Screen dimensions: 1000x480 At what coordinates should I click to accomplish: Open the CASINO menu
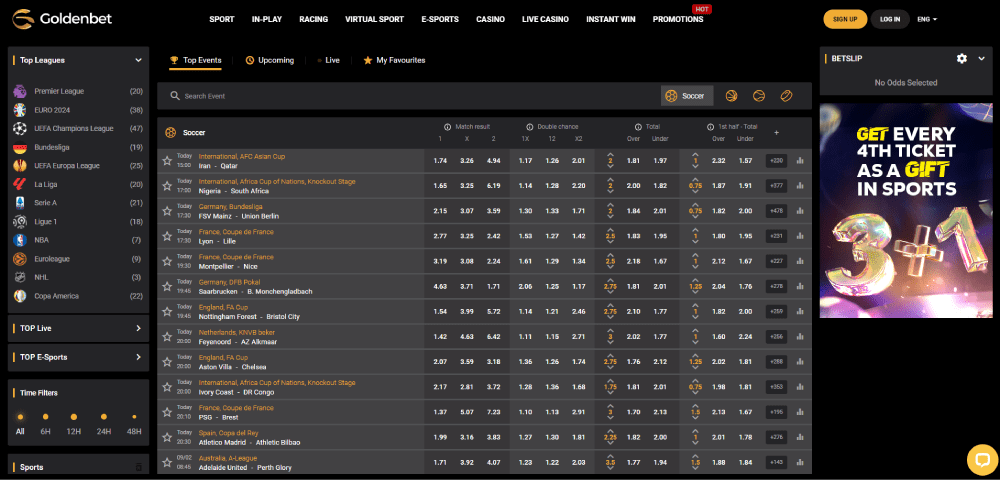click(490, 19)
